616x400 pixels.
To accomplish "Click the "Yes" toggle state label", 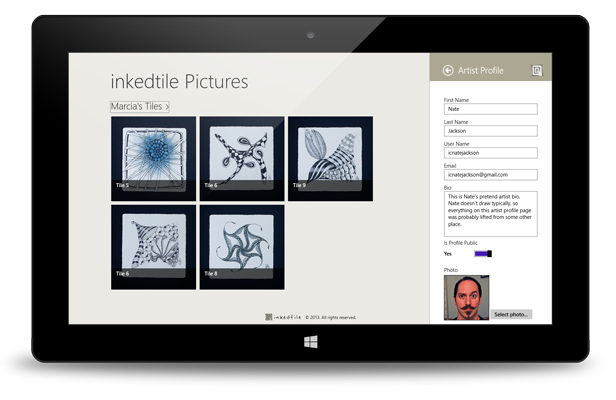I will point(447,254).
